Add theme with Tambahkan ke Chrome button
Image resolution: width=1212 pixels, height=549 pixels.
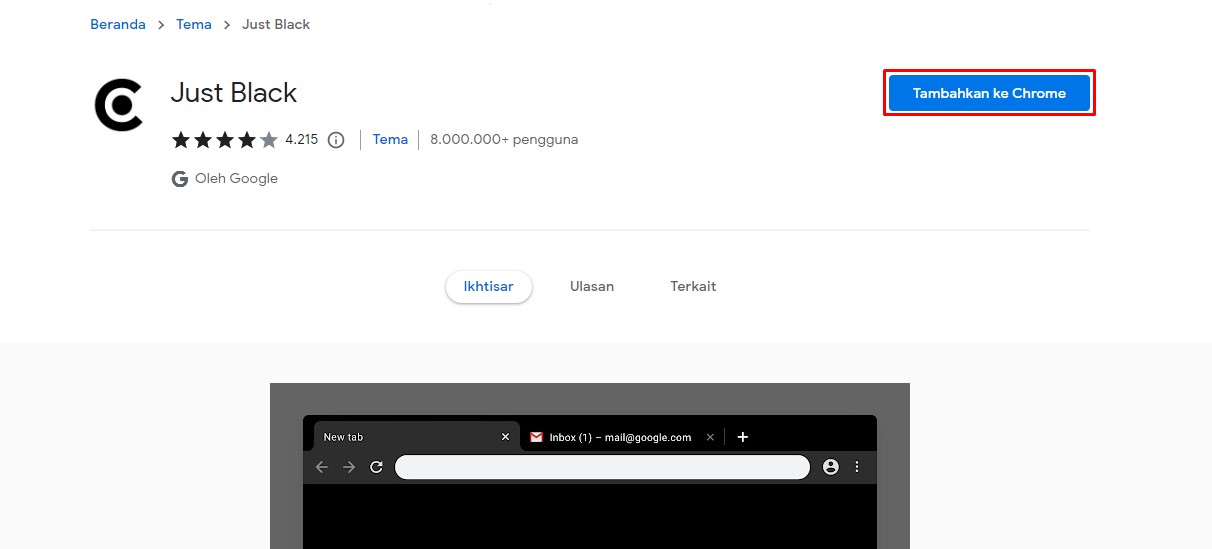pyautogui.click(x=989, y=93)
